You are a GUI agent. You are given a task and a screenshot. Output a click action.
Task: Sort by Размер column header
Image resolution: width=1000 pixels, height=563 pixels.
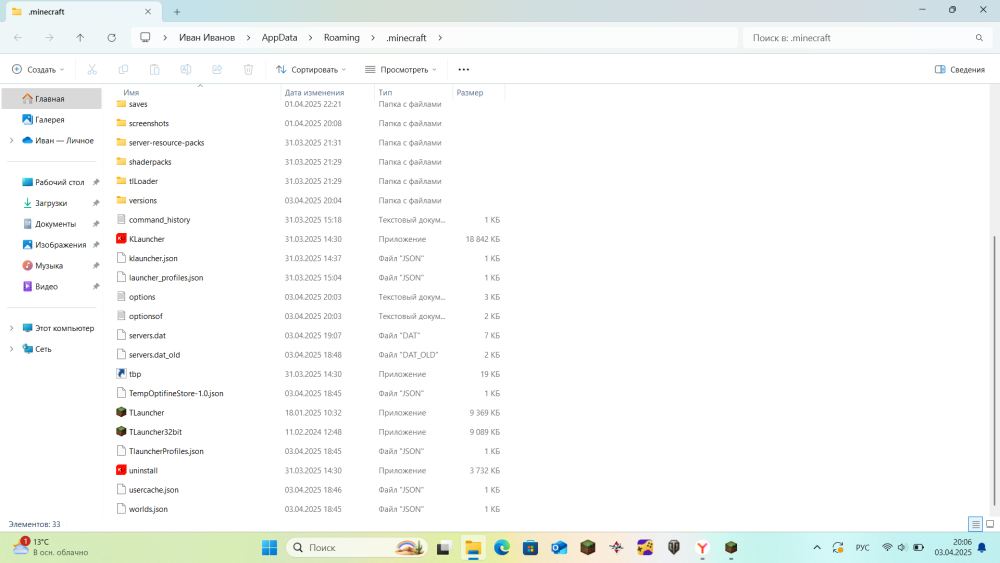pyautogui.click(x=470, y=92)
